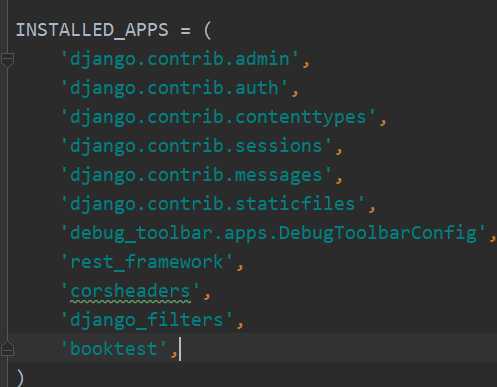Image resolution: width=497 pixels, height=387 pixels.
Task: Click the underlined corsheaders warning text
Action: [x=131, y=292]
